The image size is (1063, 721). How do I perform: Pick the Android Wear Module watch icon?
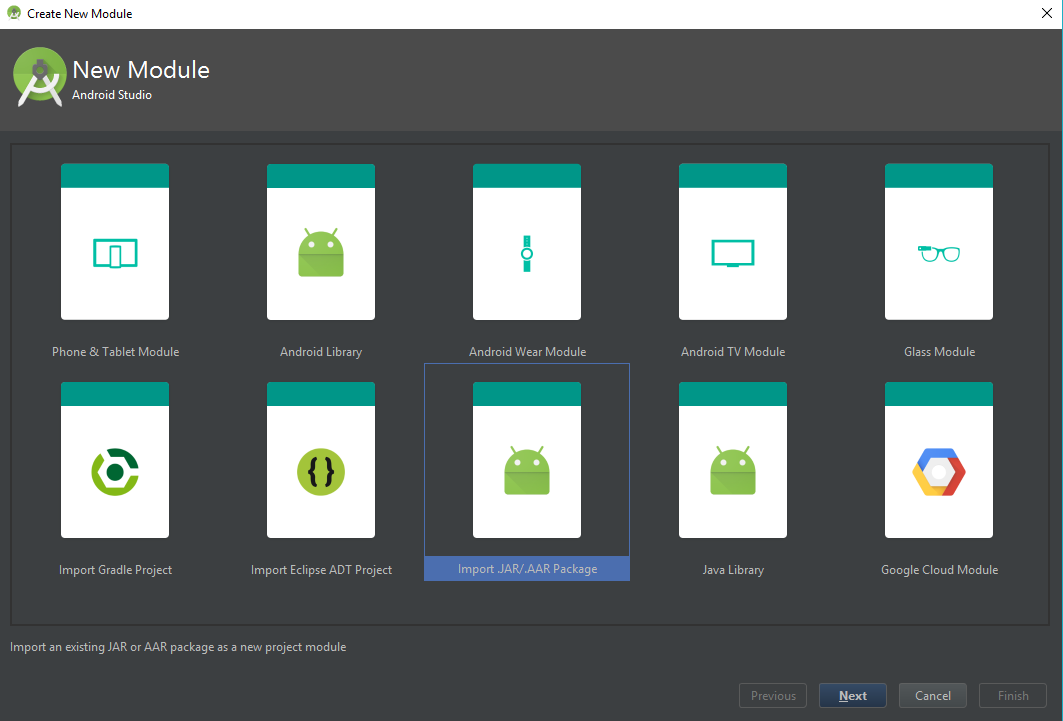[x=527, y=253]
